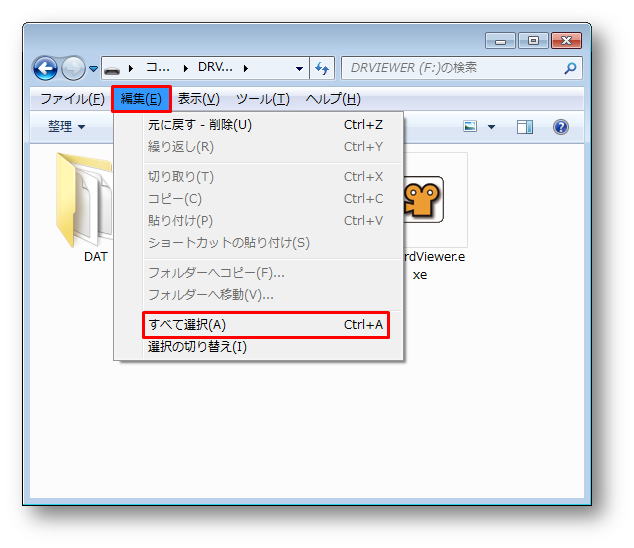Expand the chevron after DRV... breadcrumb
The height and width of the screenshot is (548, 634).
click(245, 69)
